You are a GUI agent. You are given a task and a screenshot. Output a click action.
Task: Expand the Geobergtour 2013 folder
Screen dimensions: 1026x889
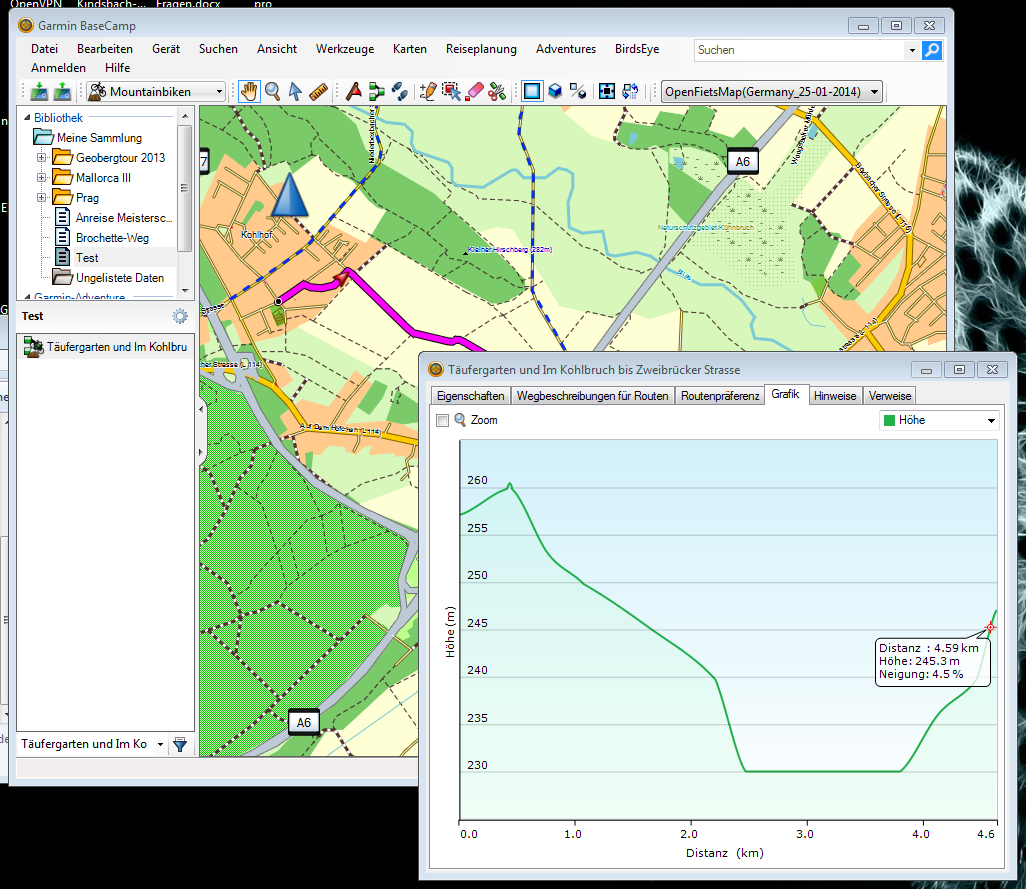[41, 158]
